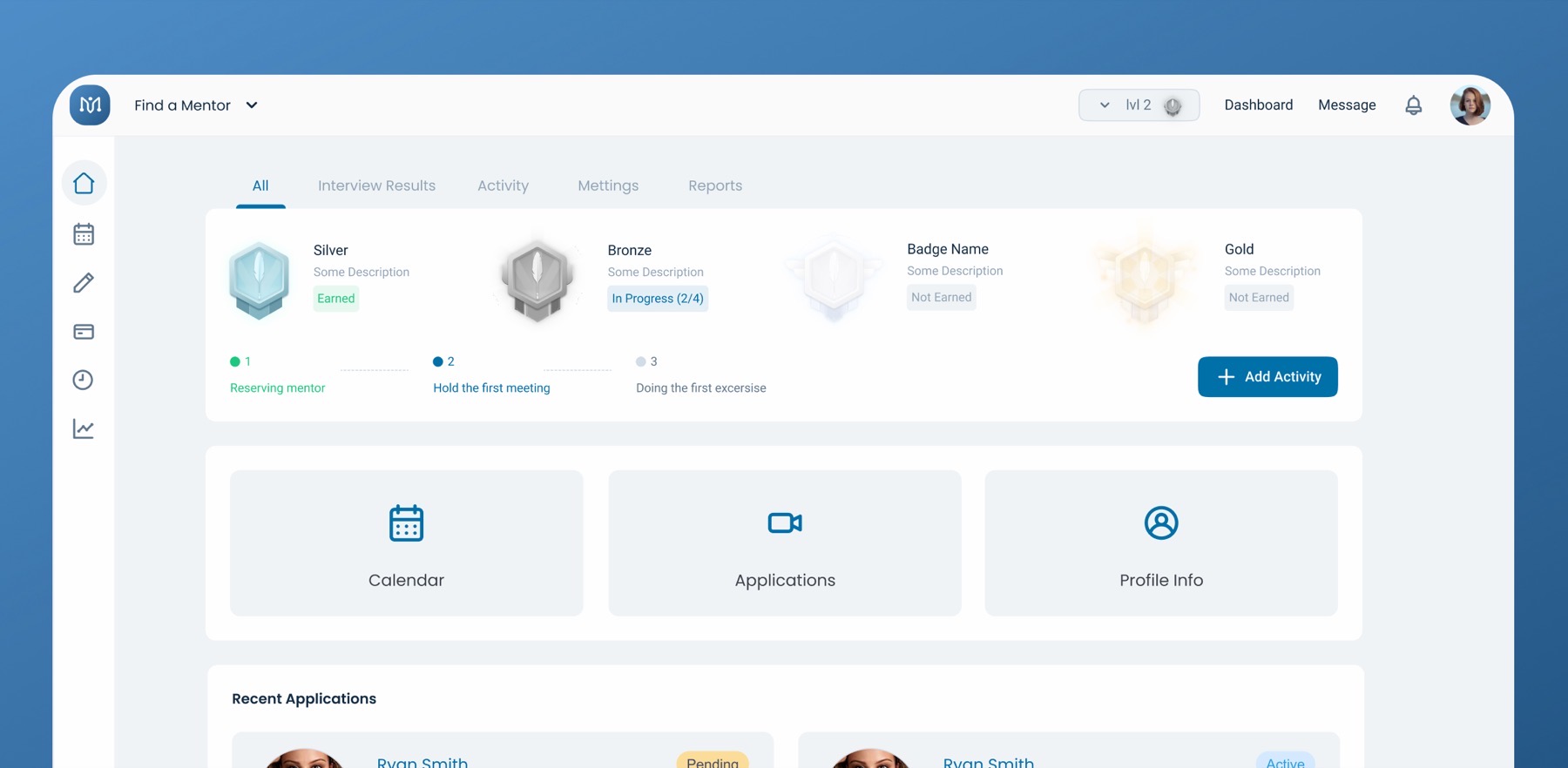Screen dimensions: 1568x768
Task: Switch to the Activity tab
Action: [x=503, y=185]
